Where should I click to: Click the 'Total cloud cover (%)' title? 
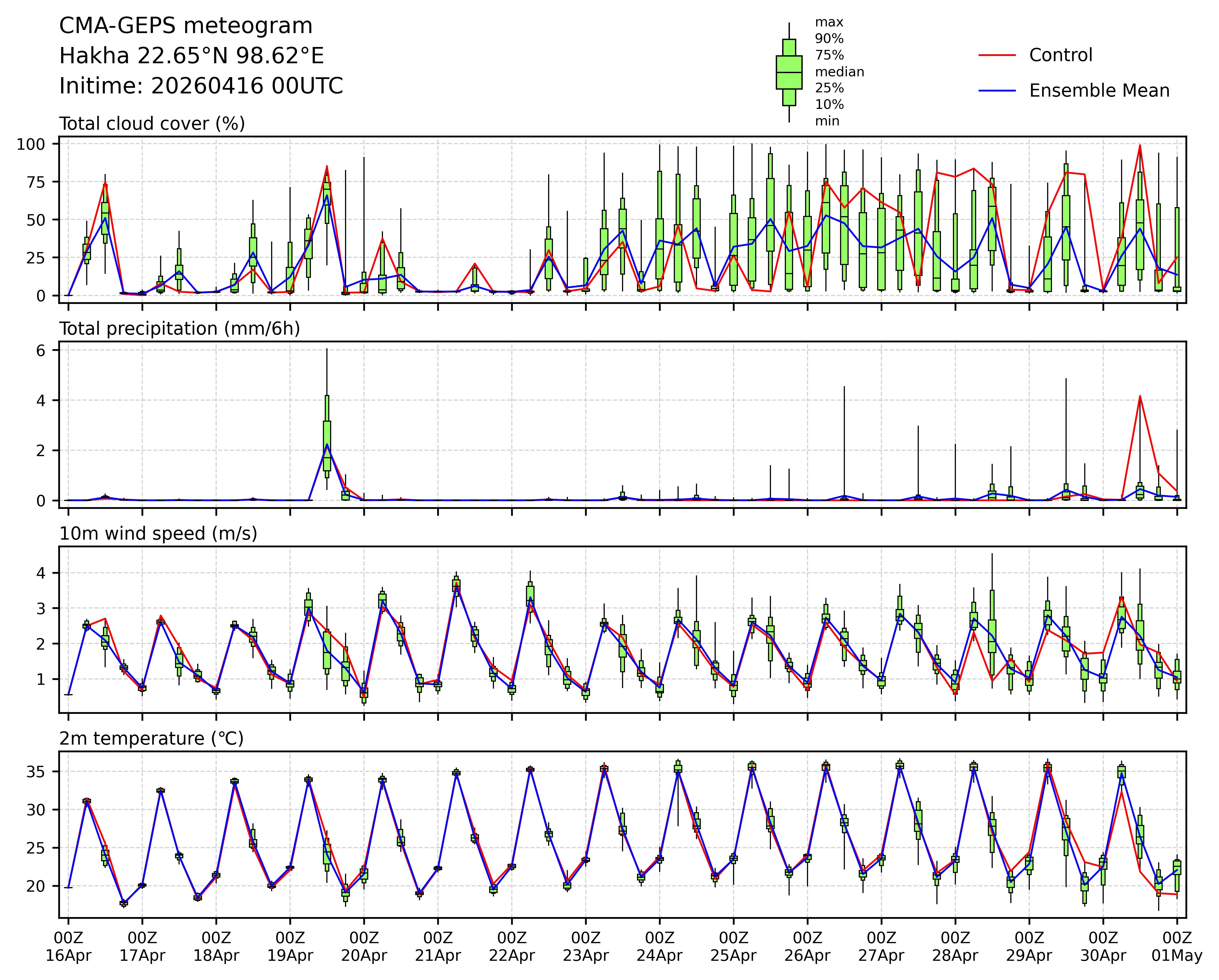click(x=152, y=124)
